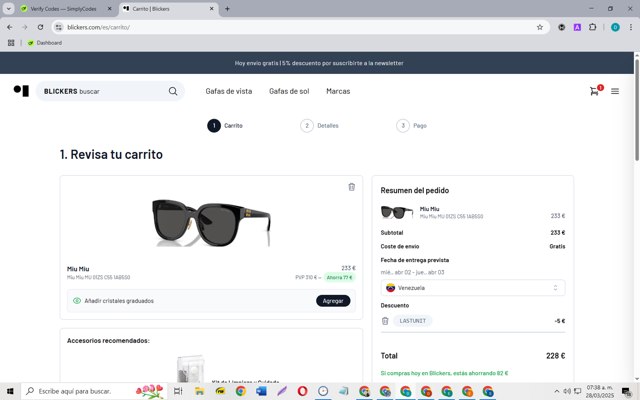Select the Carrito Blickers tab

click(167, 9)
